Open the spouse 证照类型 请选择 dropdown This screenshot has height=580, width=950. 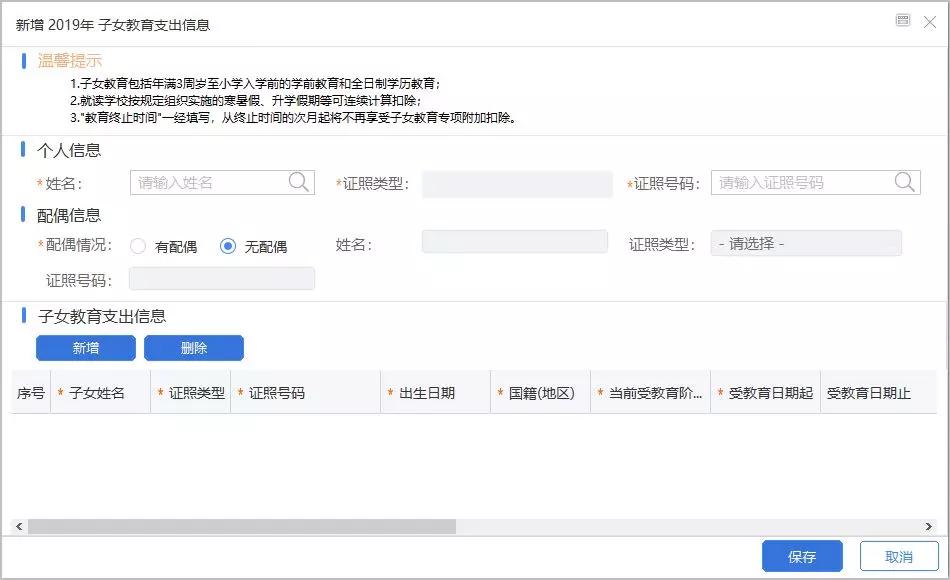pos(806,244)
